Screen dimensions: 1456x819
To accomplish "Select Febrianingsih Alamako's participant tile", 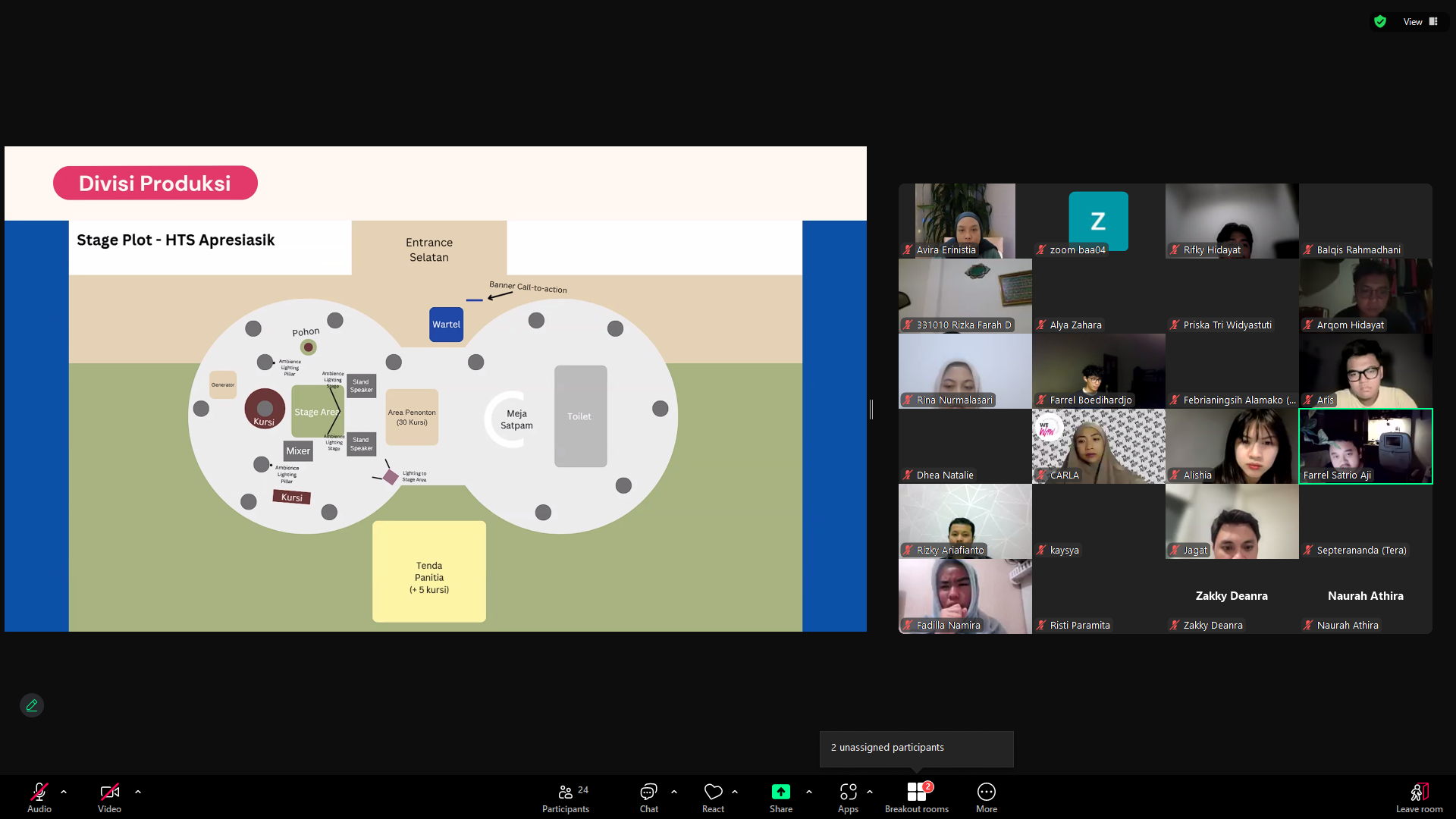I will [1232, 371].
